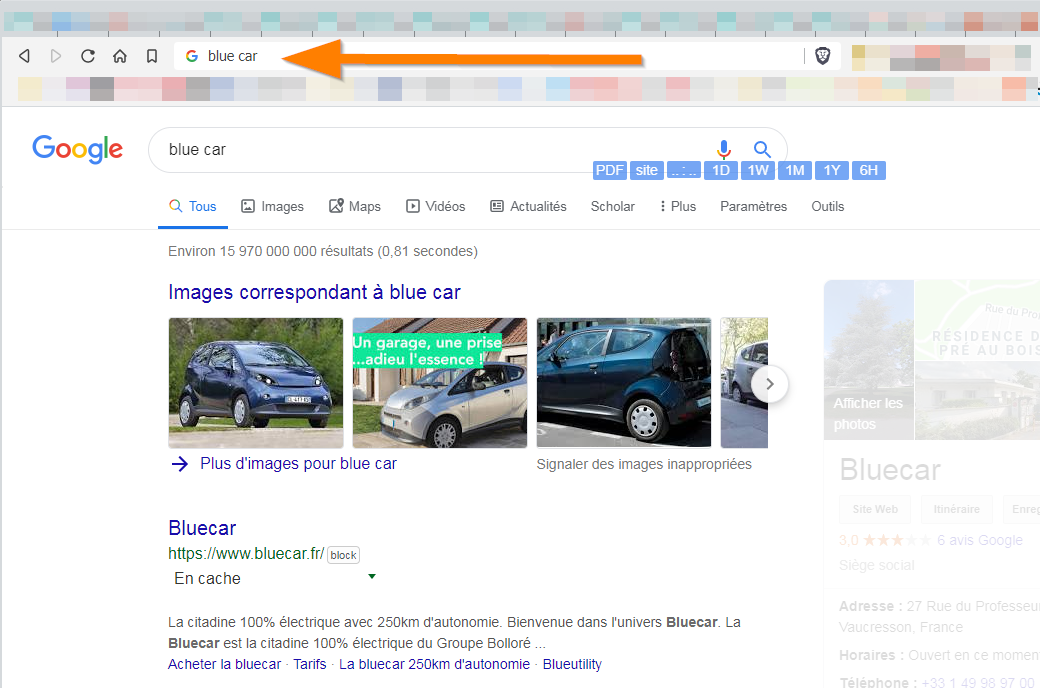
Task: Open the Brave Shields lion icon
Action: point(822,56)
